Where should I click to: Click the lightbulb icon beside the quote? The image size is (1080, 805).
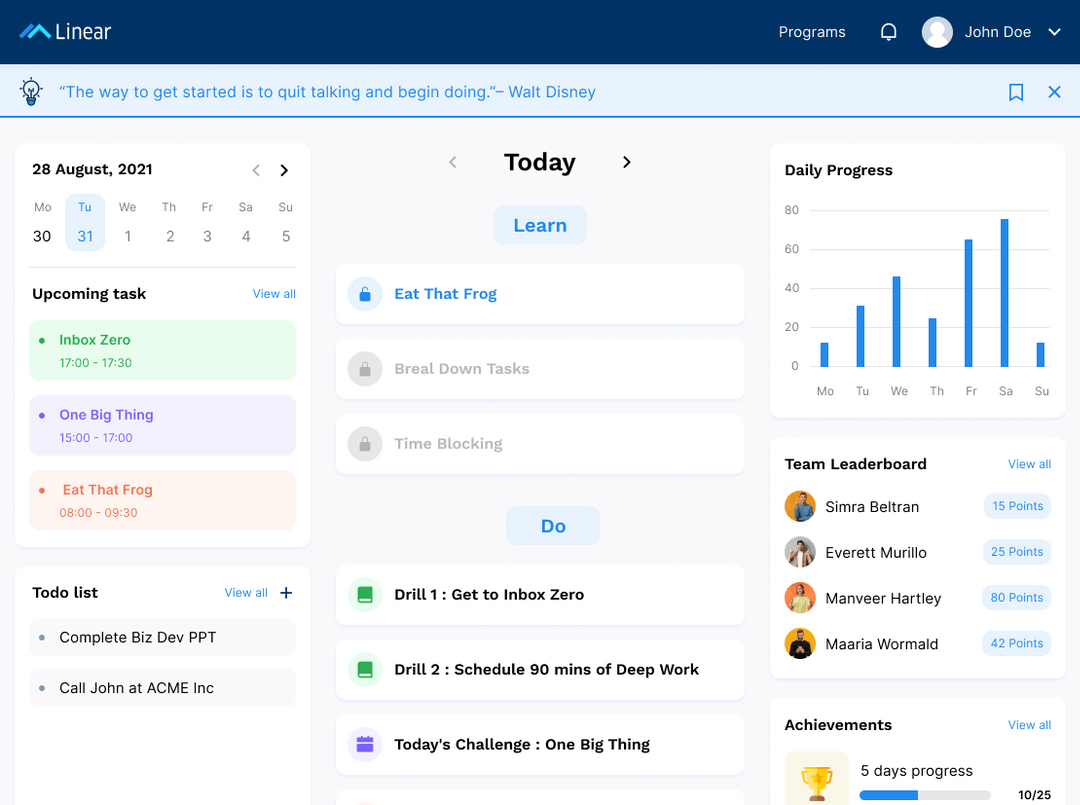[30, 91]
